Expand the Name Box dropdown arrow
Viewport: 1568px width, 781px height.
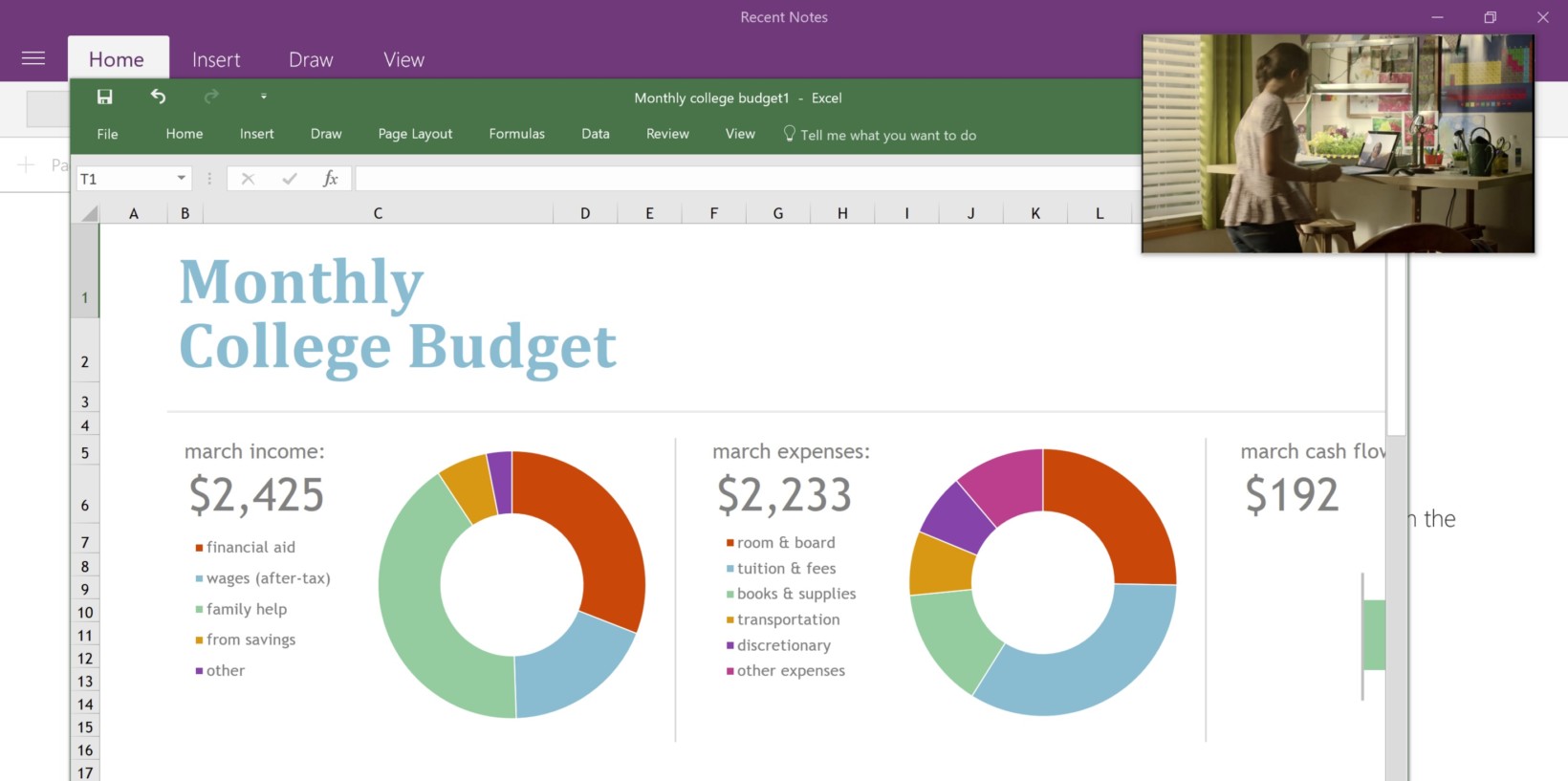click(x=181, y=179)
